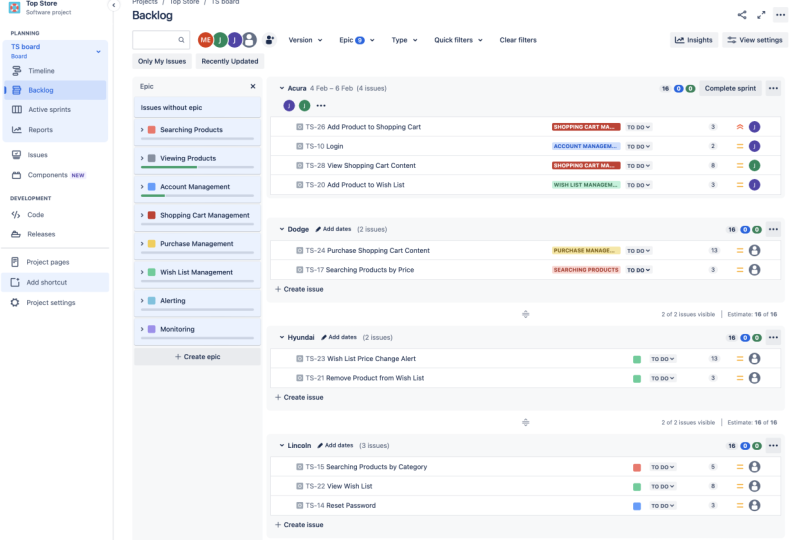
Task: Click the highest priority icon on TS-26
Action: [740, 127]
